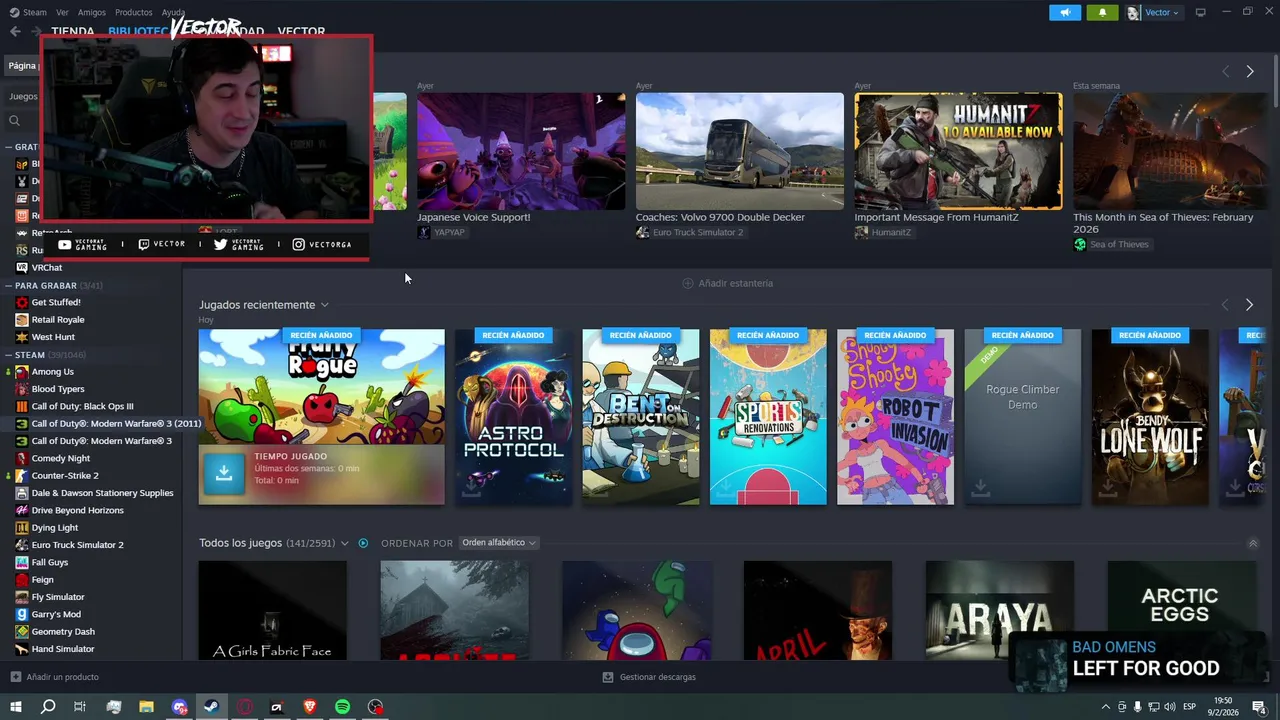Go back with the navigation arrow
Screen dimensions: 1280x720
tap(15, 31)
